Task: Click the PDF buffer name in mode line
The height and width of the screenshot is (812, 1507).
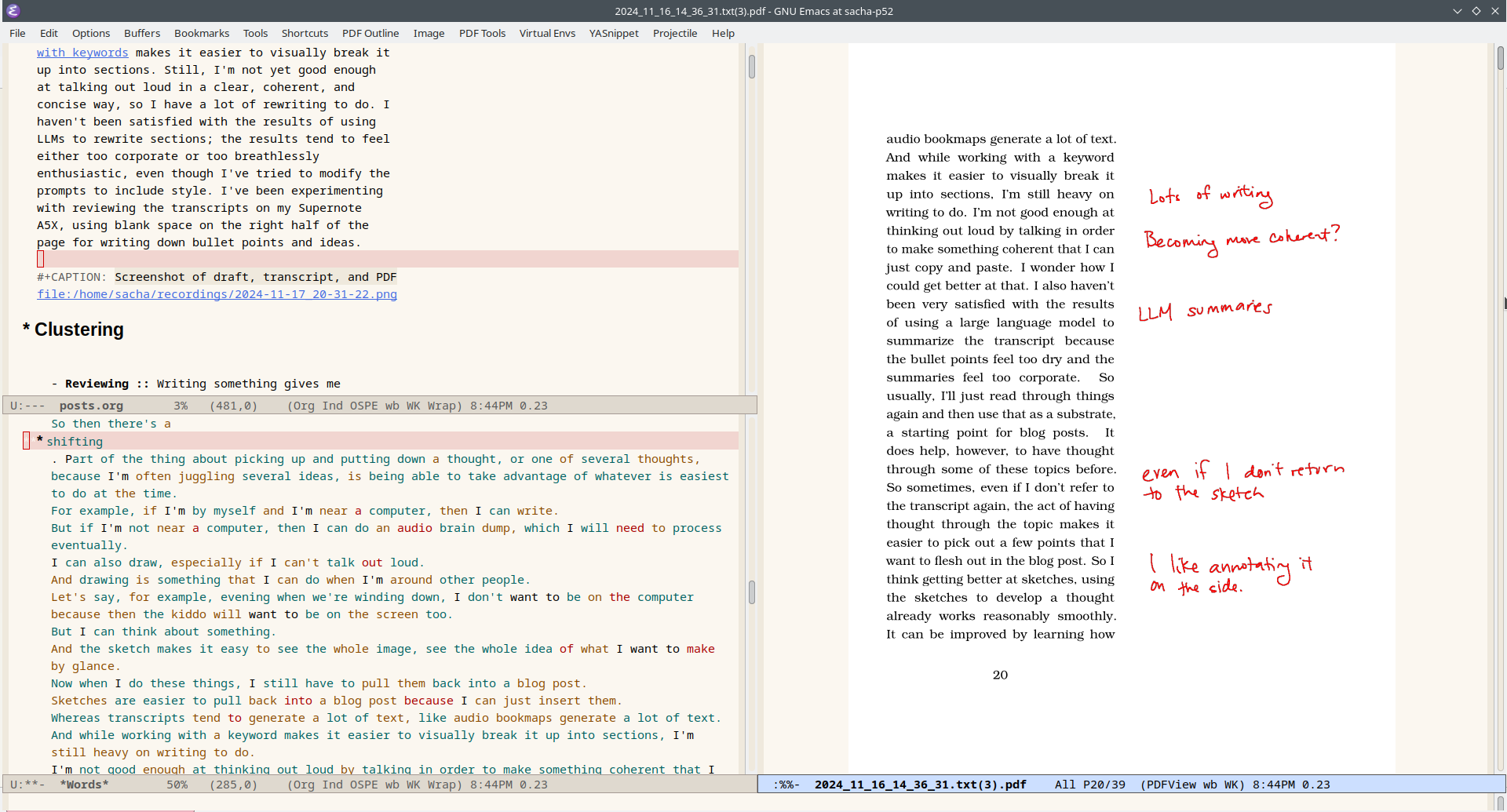Action: (920, 785)
